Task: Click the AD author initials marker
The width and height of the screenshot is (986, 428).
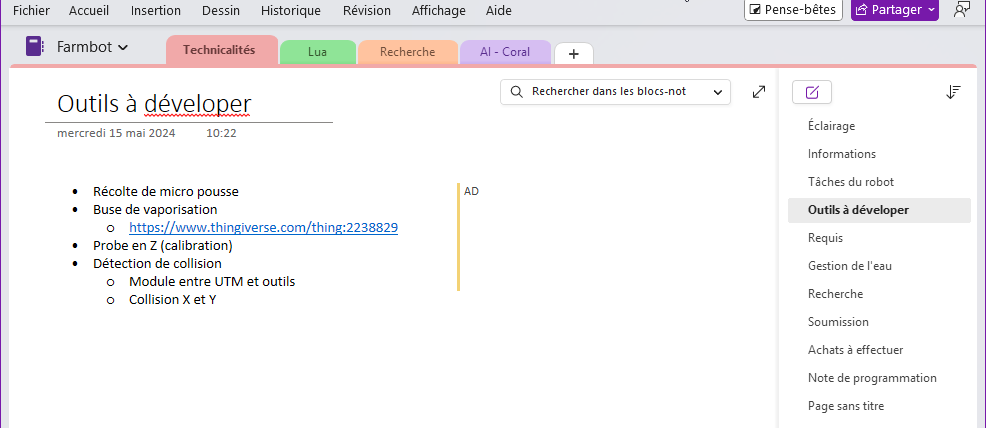Action: pos(472,192)
